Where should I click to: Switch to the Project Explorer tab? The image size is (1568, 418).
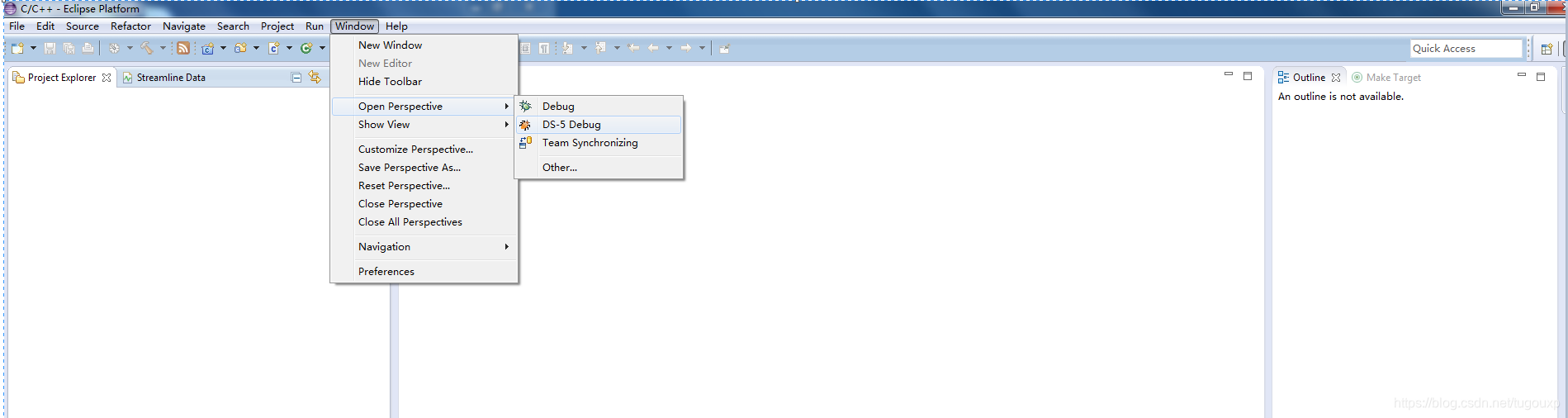click(x=62, y=78)
